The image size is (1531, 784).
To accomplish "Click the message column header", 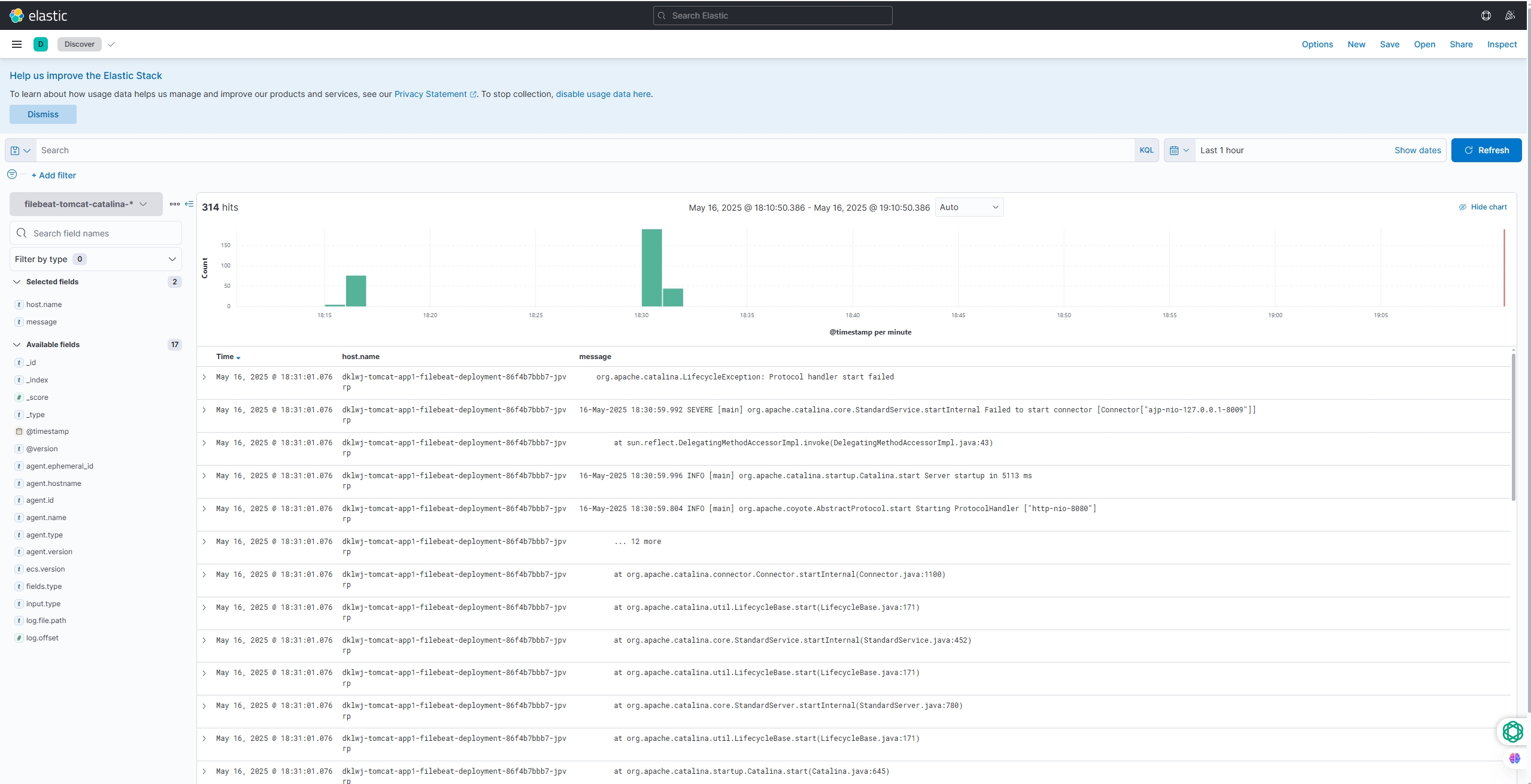I will pyautogui.click(x=595, y=357).
